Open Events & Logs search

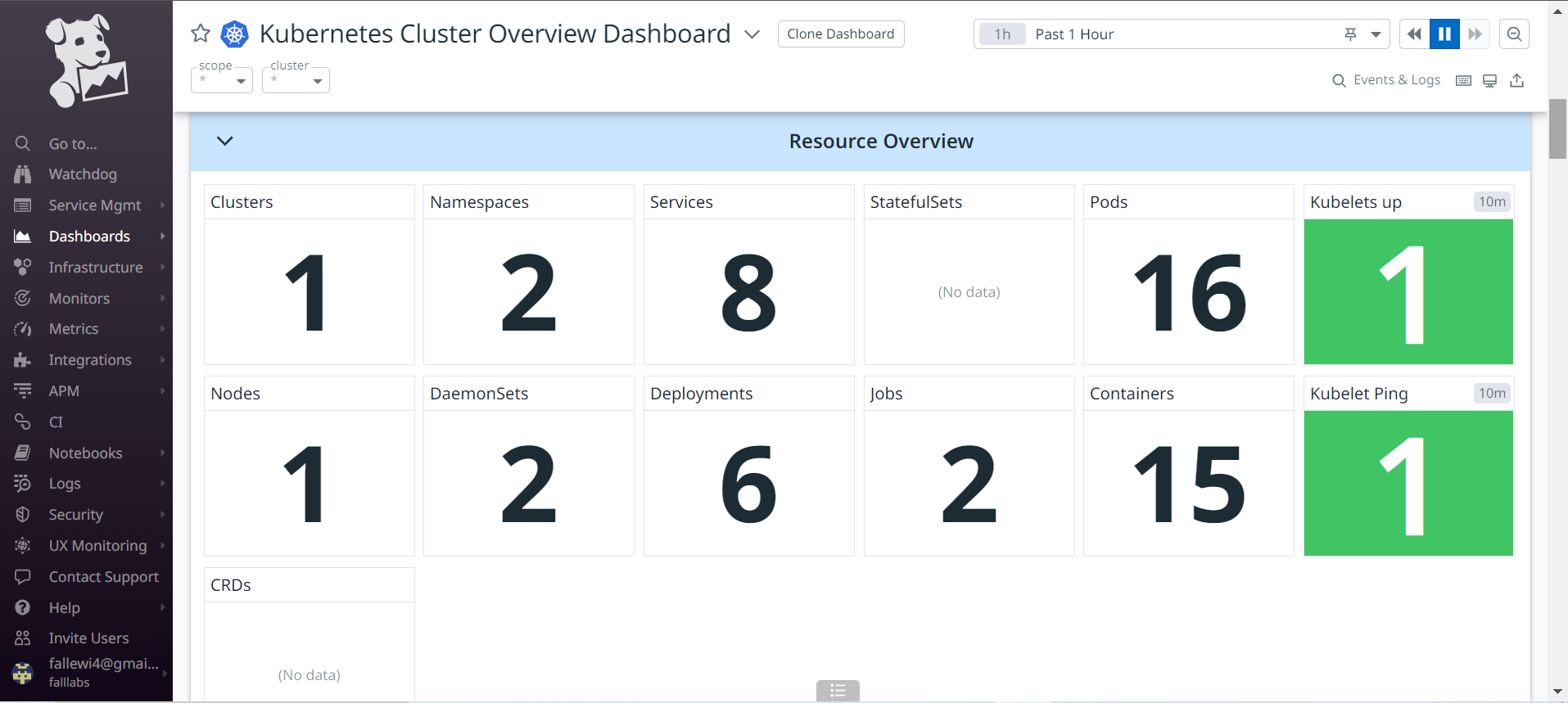(x=1386, y=80)
